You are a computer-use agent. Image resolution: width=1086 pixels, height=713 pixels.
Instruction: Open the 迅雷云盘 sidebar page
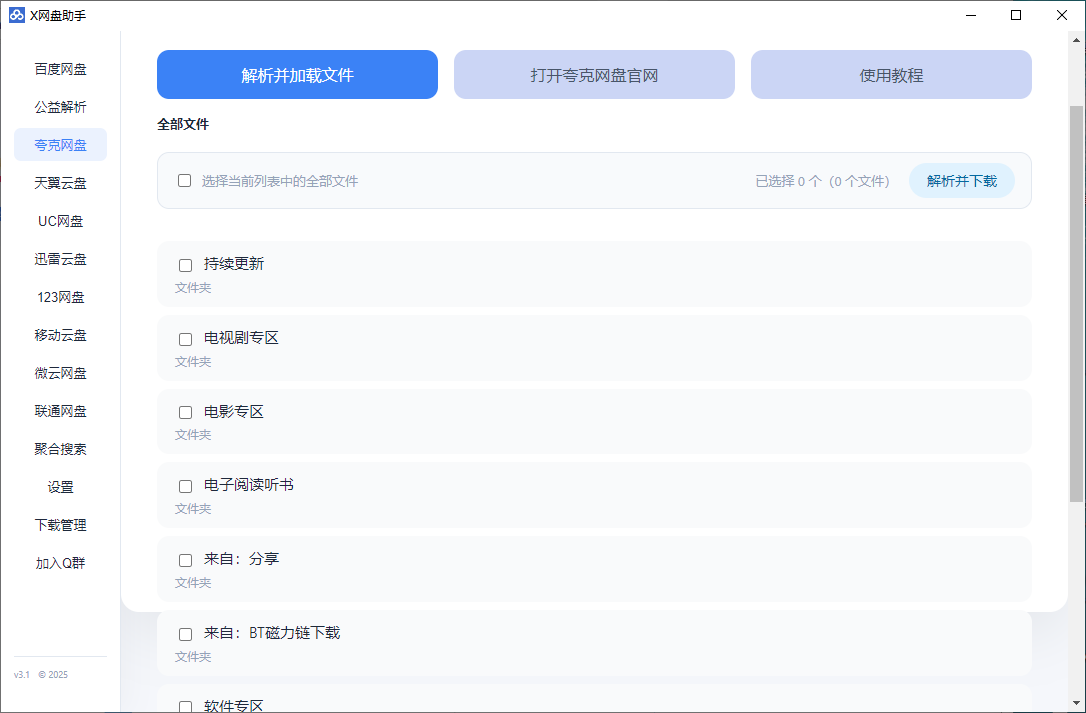[x=60, y=259]
